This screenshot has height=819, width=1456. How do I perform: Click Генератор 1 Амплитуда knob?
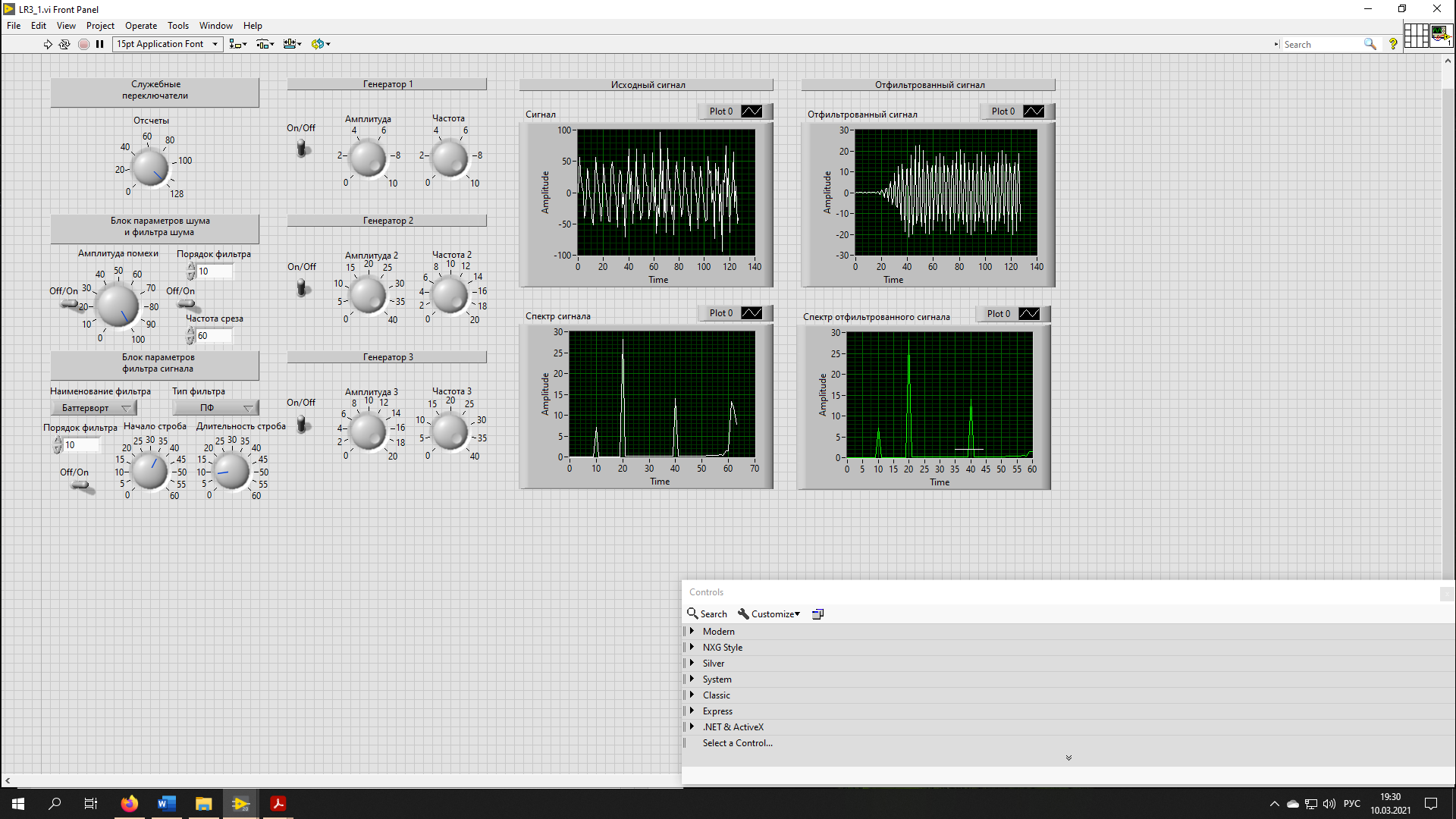coord(369,158)
